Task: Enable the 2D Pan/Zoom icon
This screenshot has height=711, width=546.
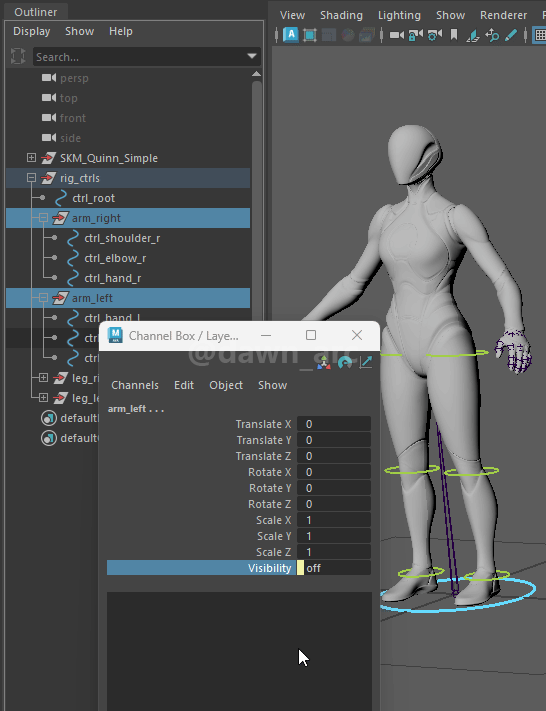Action: pos(492,35)
